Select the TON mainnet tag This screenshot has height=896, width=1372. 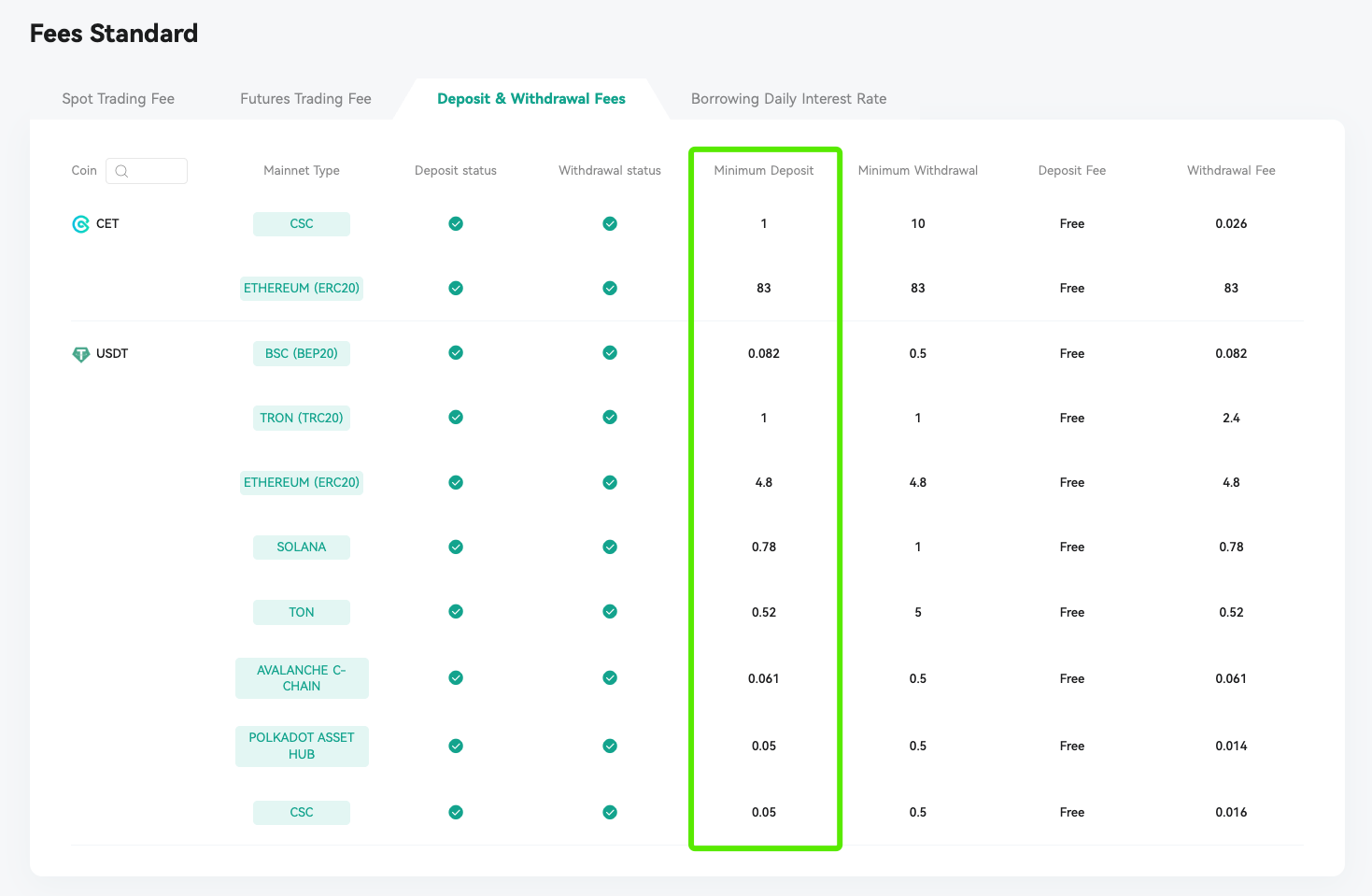tap(302, 613)
